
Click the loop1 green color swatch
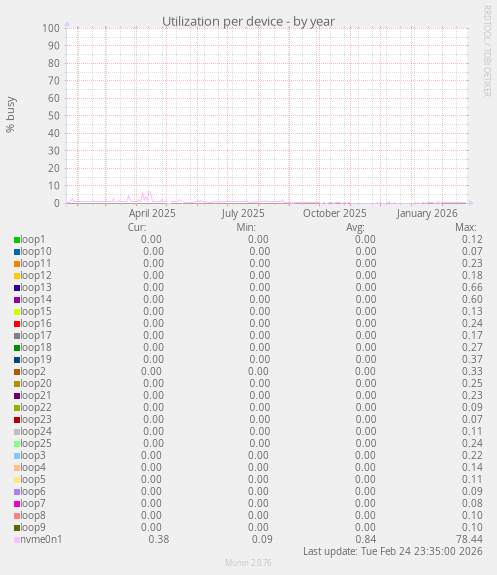tap(17, 240)
